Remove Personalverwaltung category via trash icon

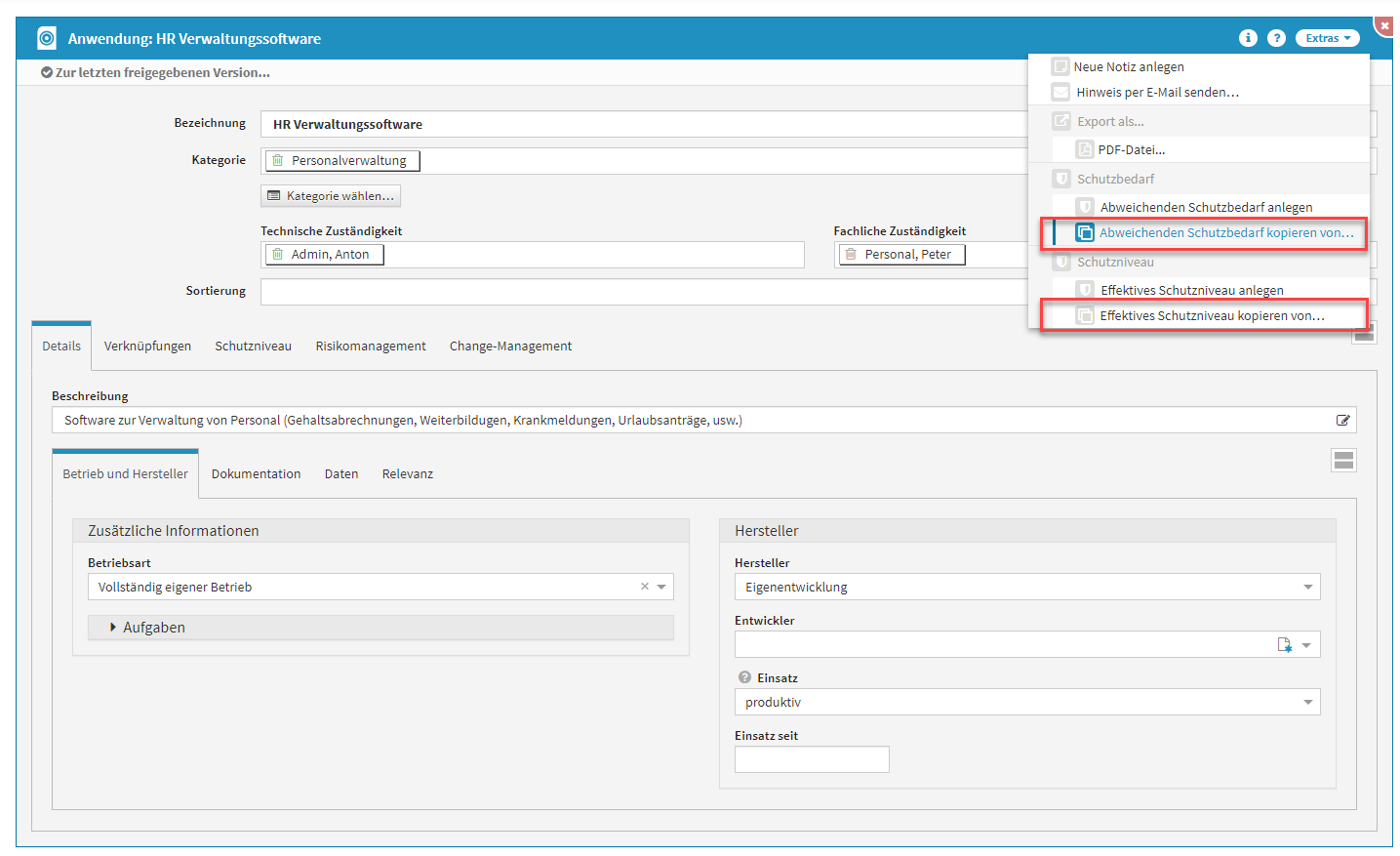click(278, 160)
